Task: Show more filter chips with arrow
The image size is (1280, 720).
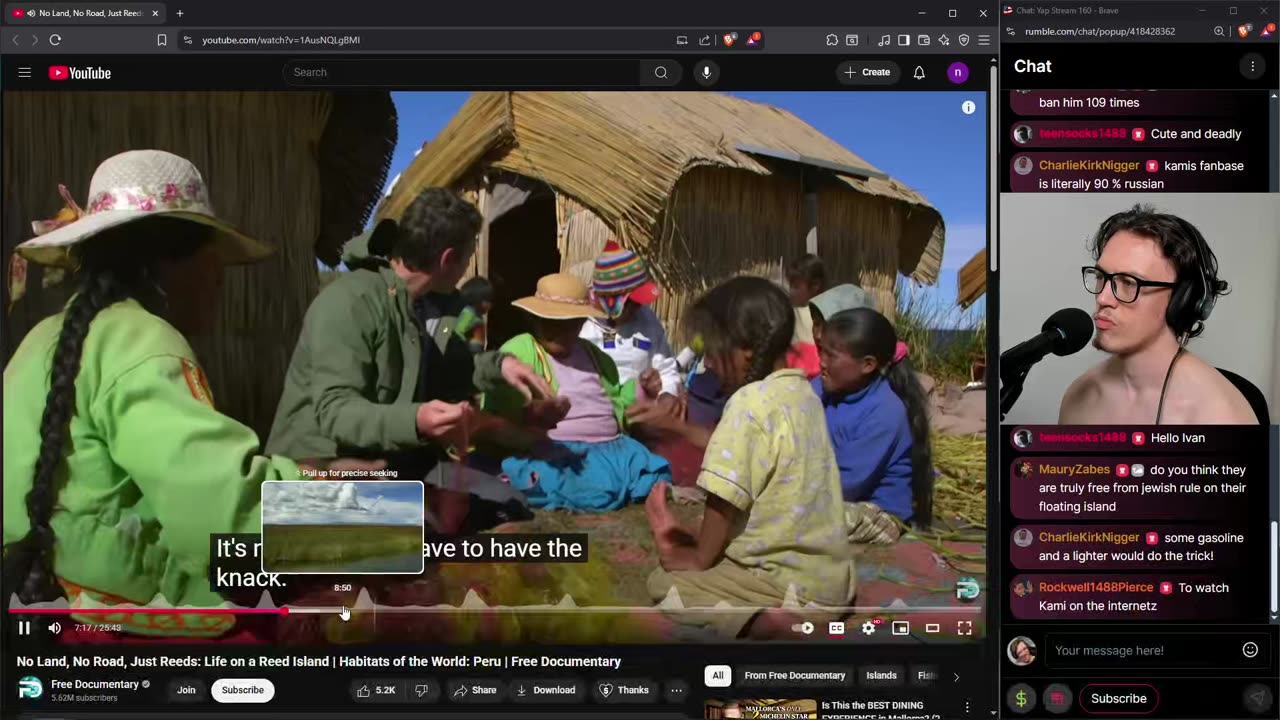Action: click(x=956, y=677)
